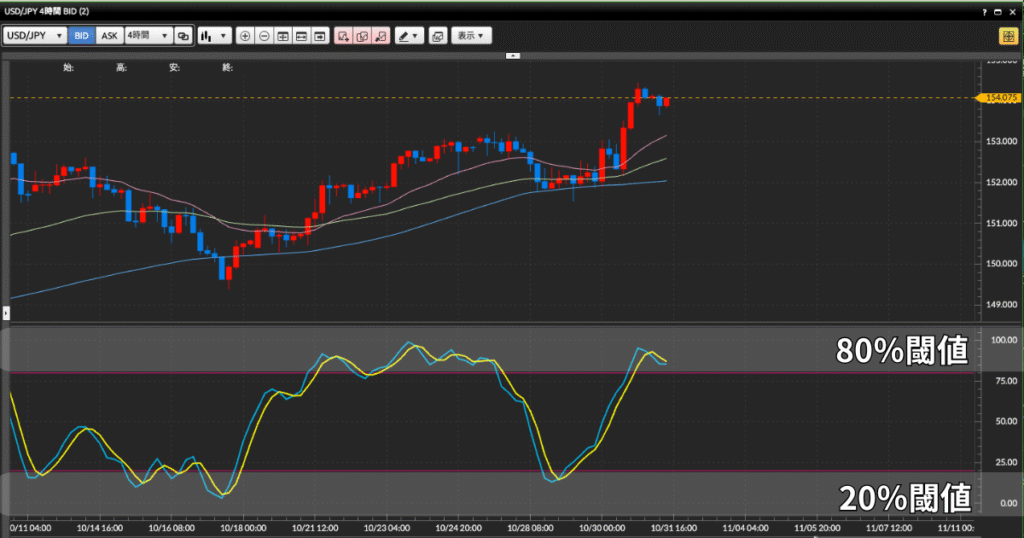Screen dimensions: 1024x538
Task: Open the 4時間 timeframe dropdown
Action: pos(148,36)
